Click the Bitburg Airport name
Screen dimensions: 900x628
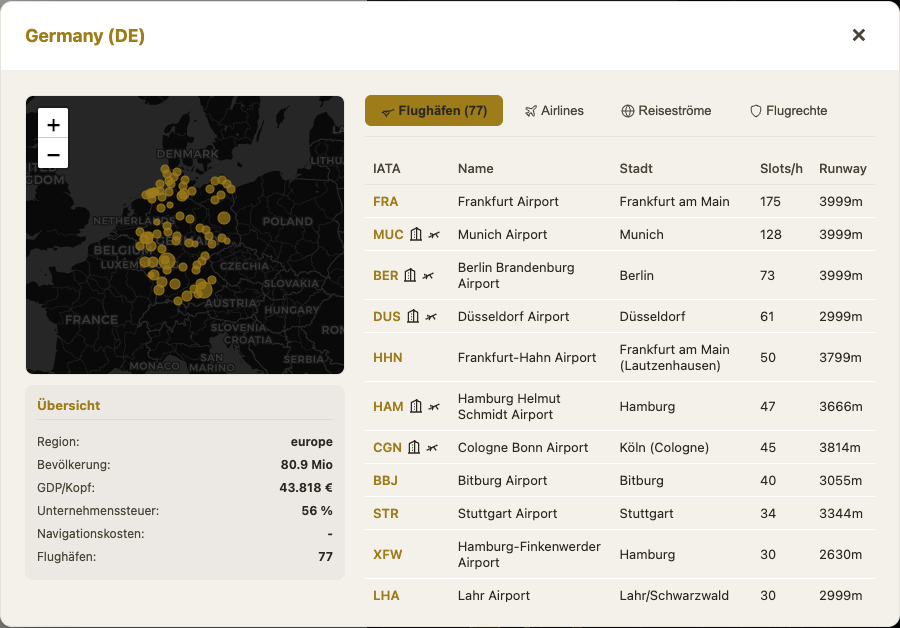(502, 480)
